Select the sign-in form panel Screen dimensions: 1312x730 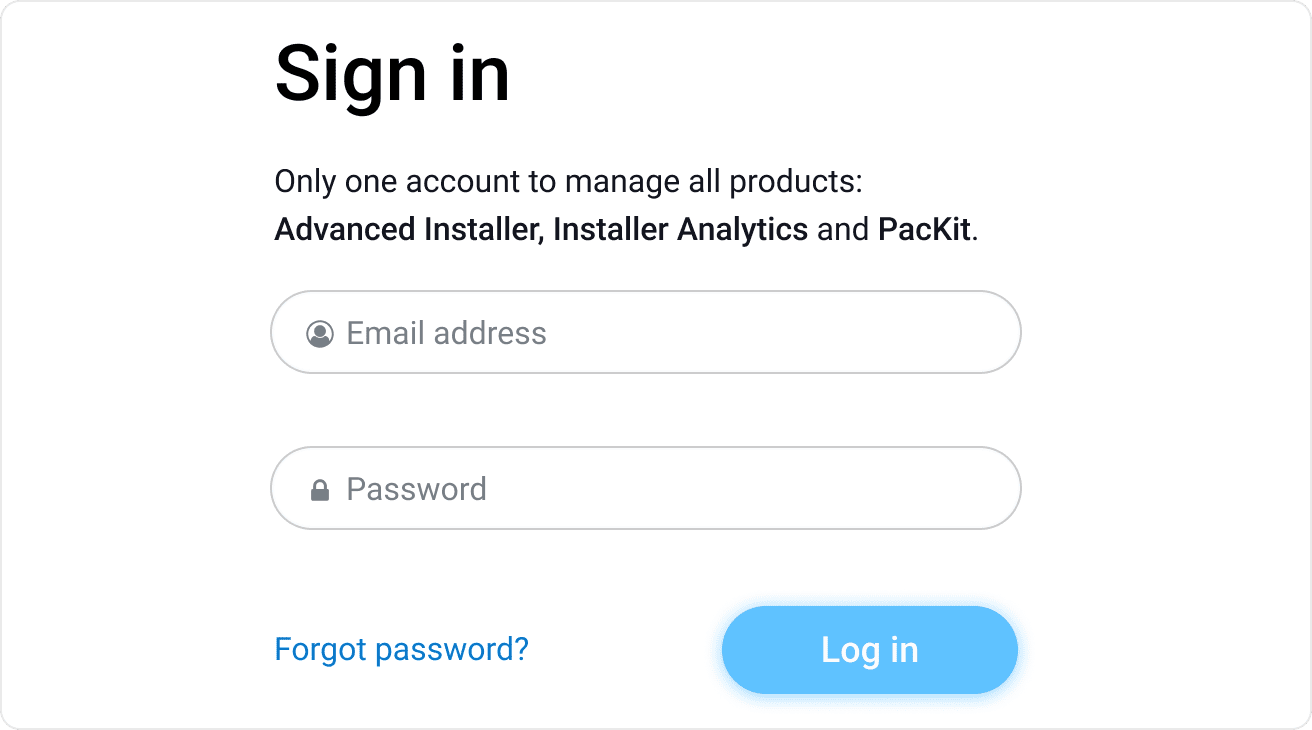click(x=656, y=365)
